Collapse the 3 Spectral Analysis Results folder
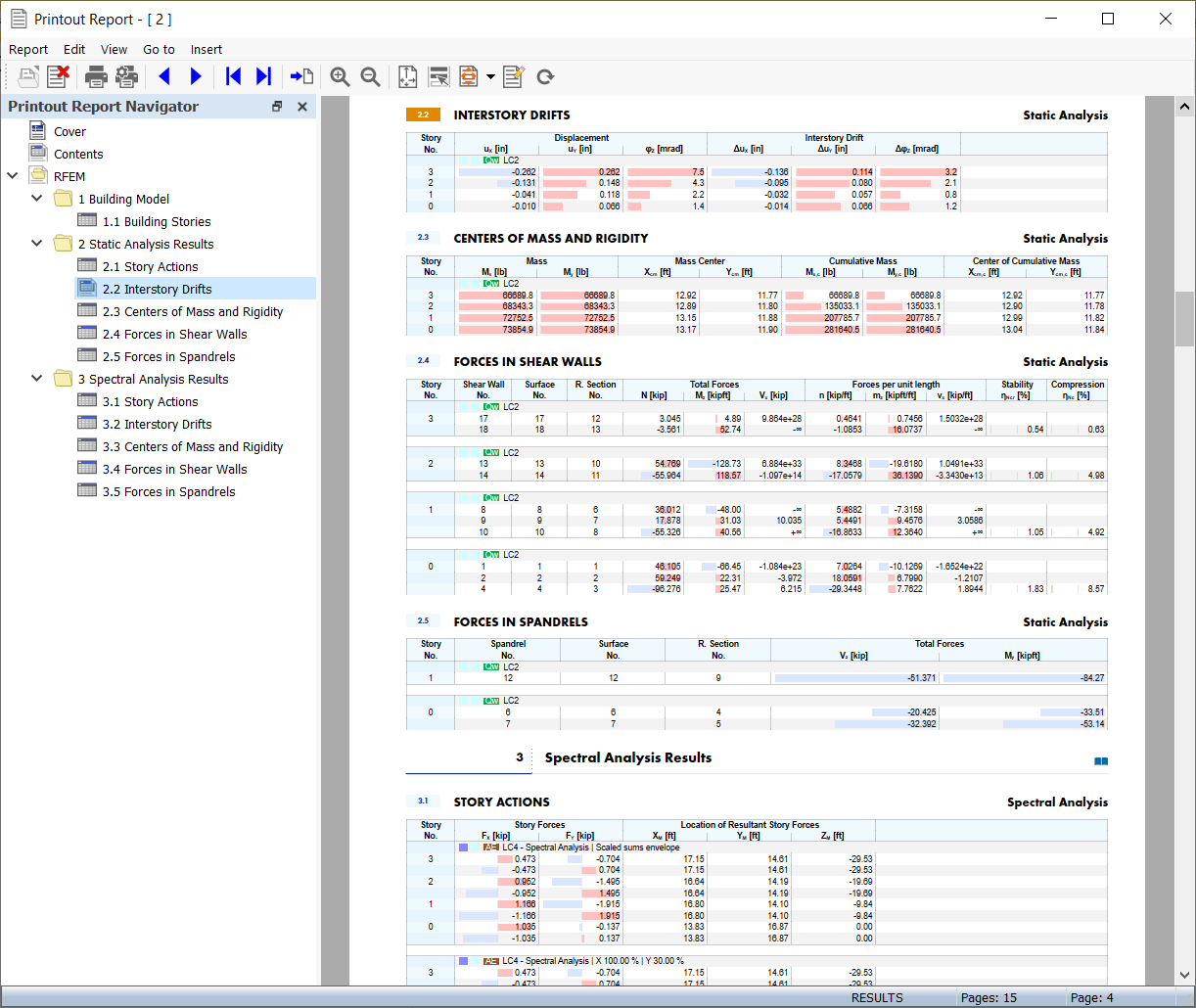Viewport: 1196px width, 1008px height. coord(36,379)
